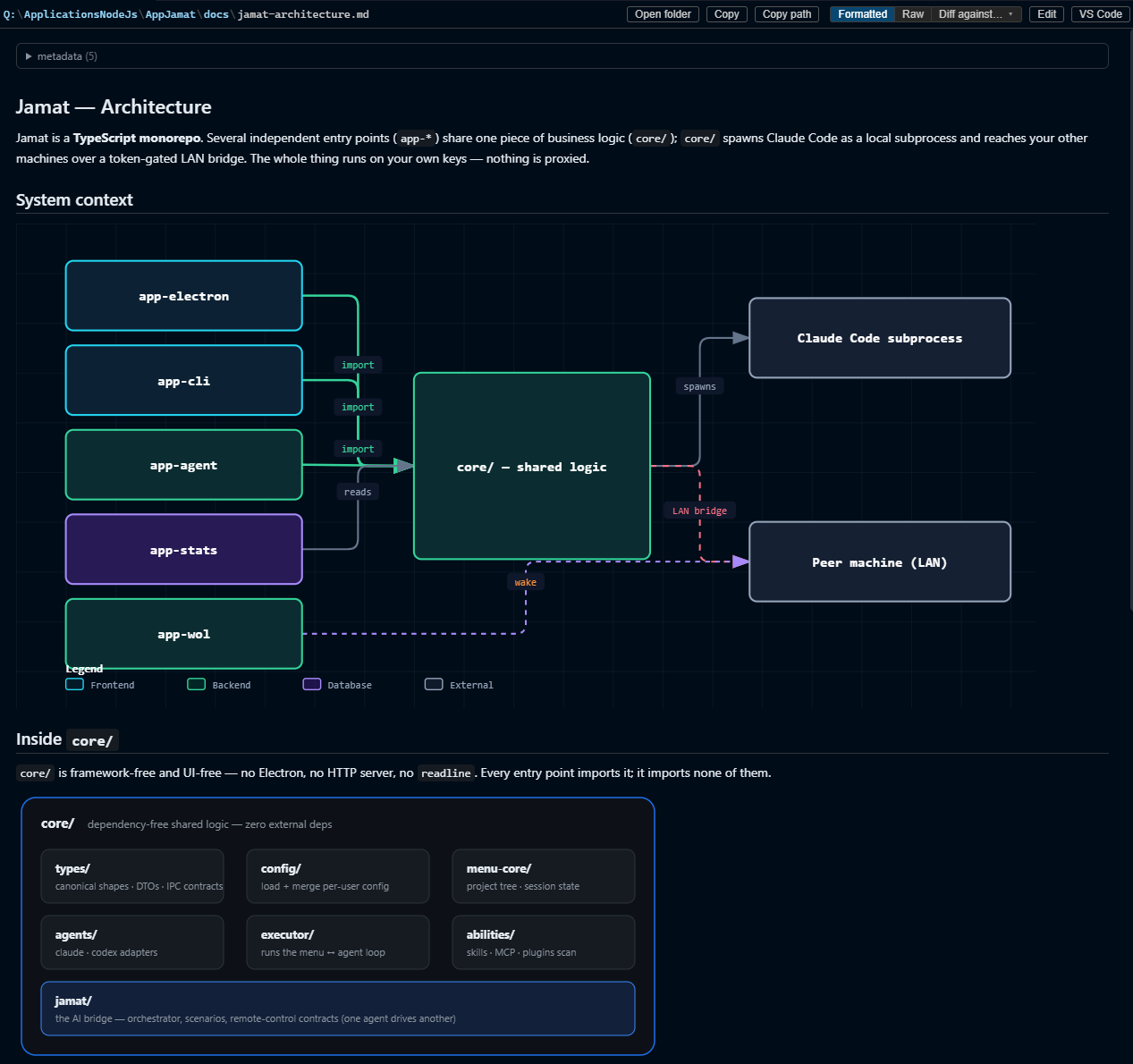Switch to Formatted view
This screenshot has width=1133, height=1064.
click(x=862, y=14)
